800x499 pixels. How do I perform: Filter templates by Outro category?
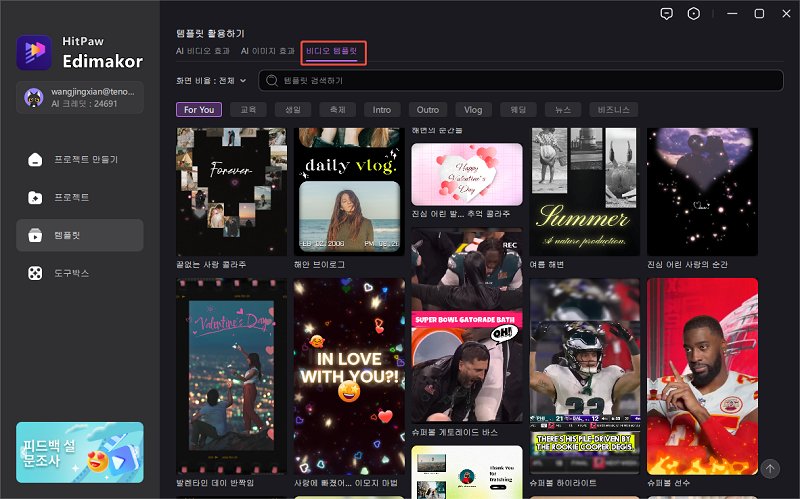pyautogui.click(x=428, y=110)
